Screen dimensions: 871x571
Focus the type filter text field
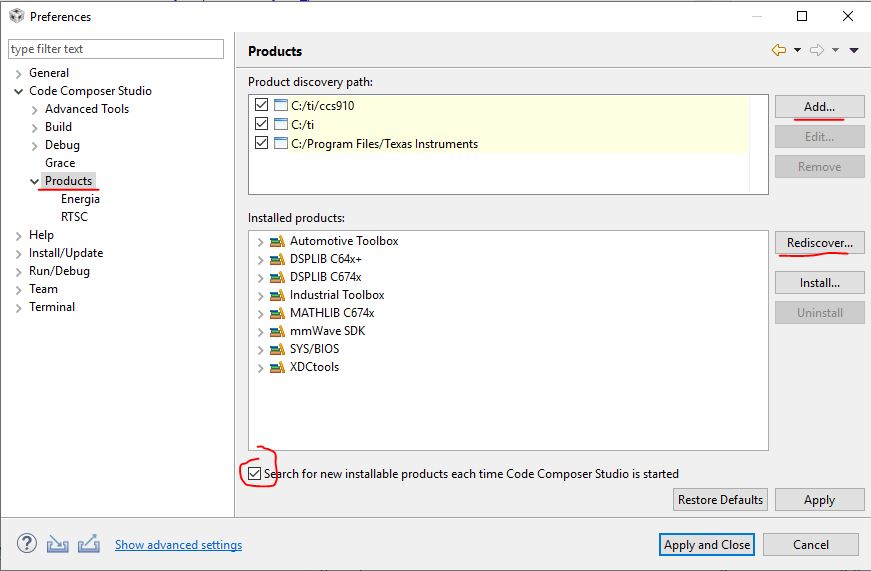point(116,49)
